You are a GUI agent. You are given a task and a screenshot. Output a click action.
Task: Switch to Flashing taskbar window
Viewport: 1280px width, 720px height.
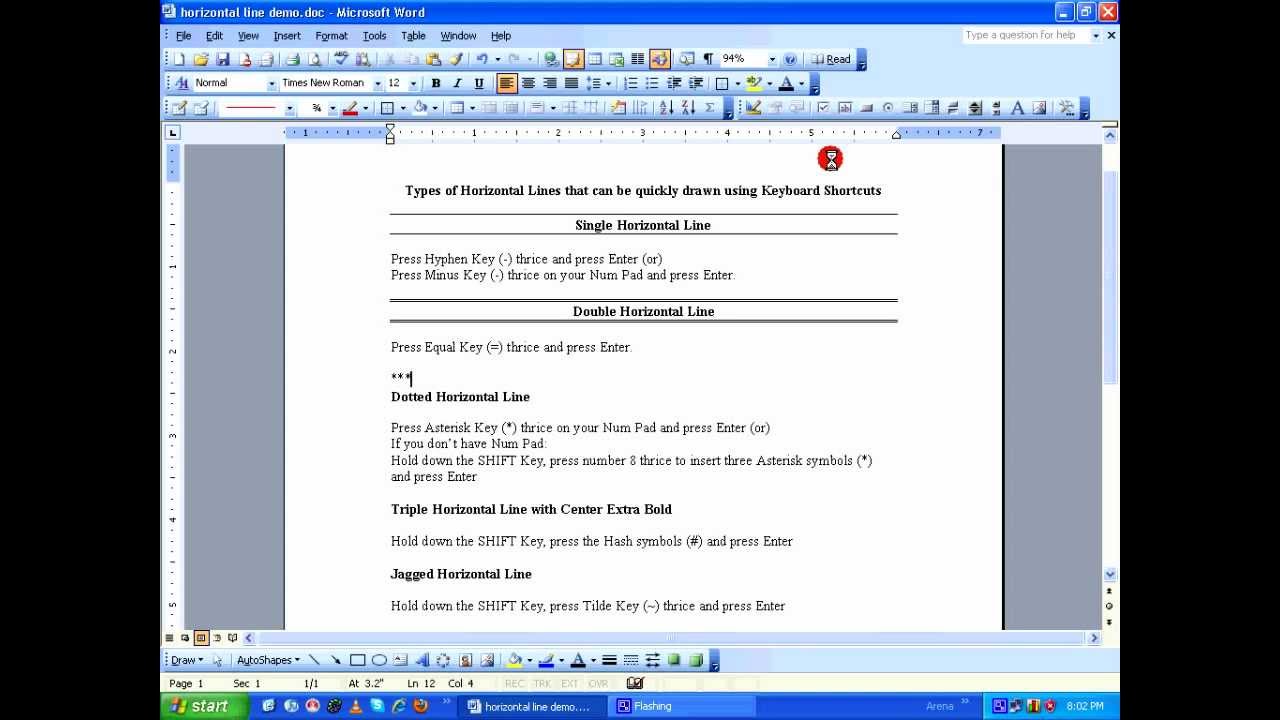[x=684, y=706]
